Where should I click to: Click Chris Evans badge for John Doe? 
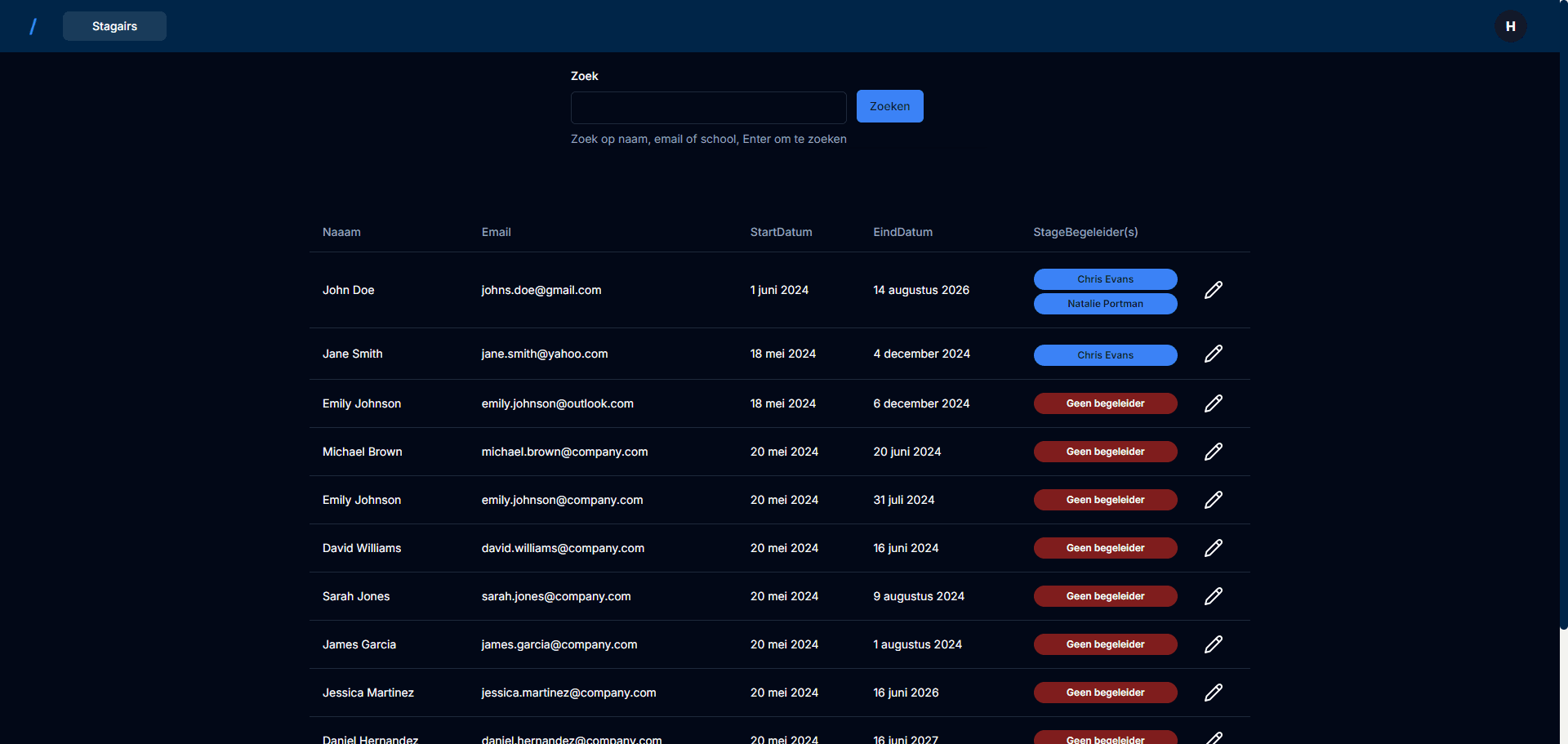1105,279
